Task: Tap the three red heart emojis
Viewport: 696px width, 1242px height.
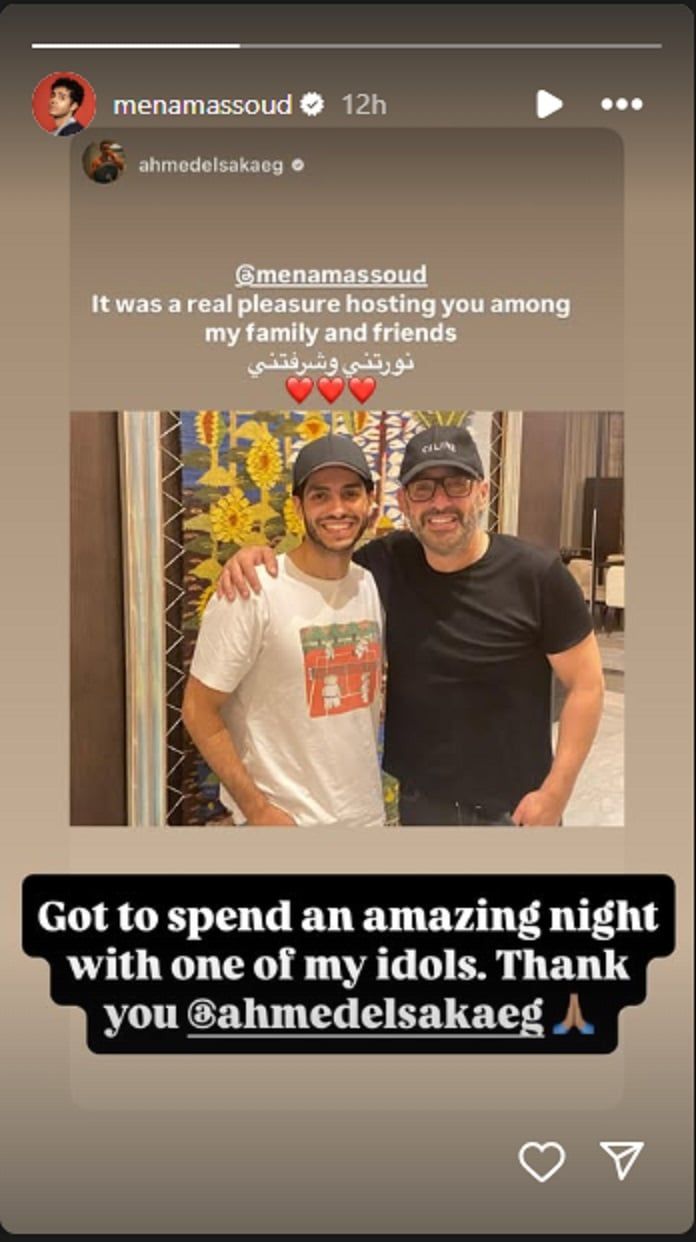Action: coord(331,390)
